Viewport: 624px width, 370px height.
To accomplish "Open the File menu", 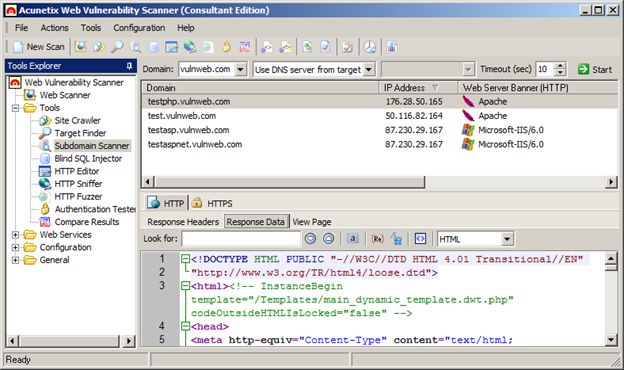I will (21, 28).
